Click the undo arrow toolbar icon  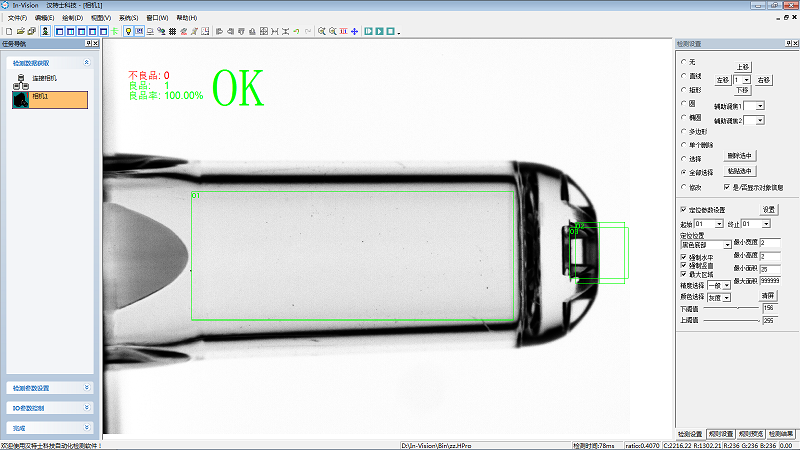[x=297, y=31]
